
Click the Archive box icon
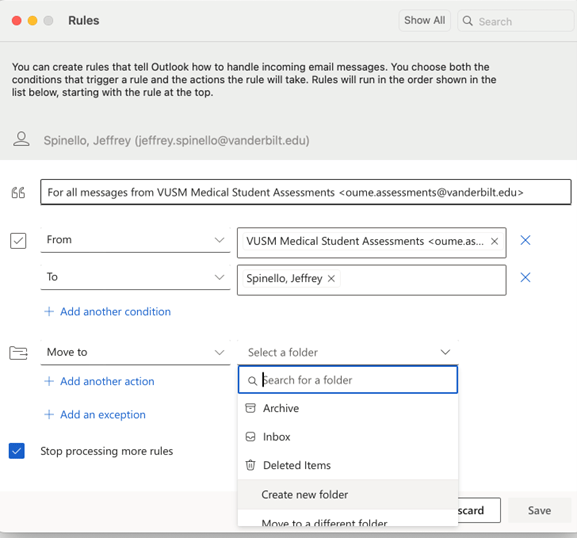point(250,408)
